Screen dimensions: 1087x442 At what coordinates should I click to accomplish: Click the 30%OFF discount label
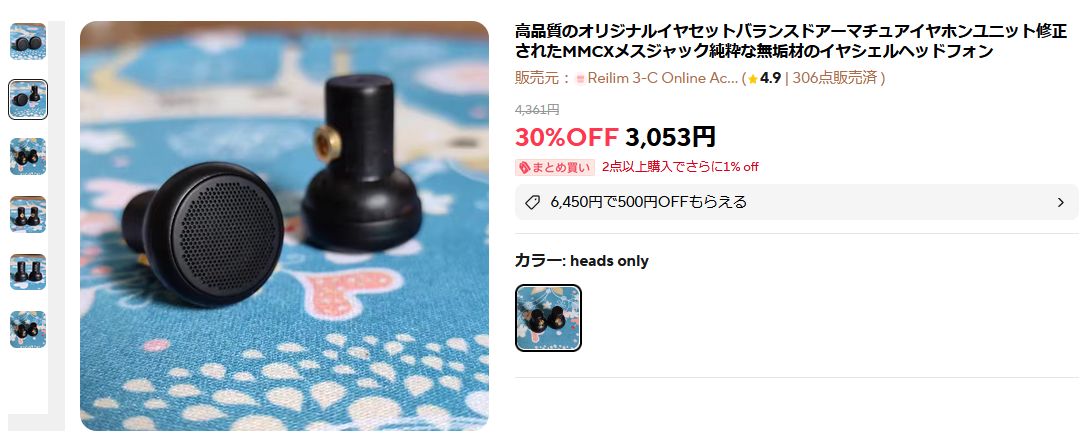566,137
